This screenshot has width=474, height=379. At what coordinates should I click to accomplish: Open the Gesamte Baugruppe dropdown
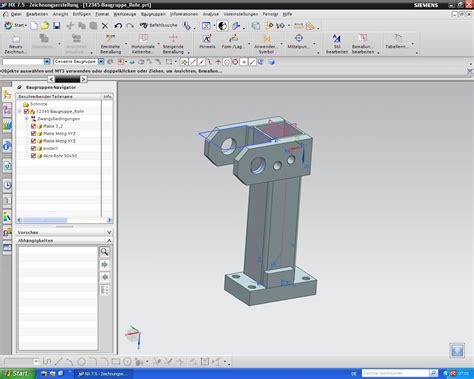click(x=101, y=62)
